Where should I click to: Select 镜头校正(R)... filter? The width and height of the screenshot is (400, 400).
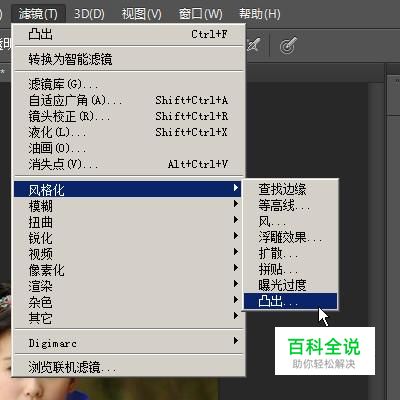(128, 116)
